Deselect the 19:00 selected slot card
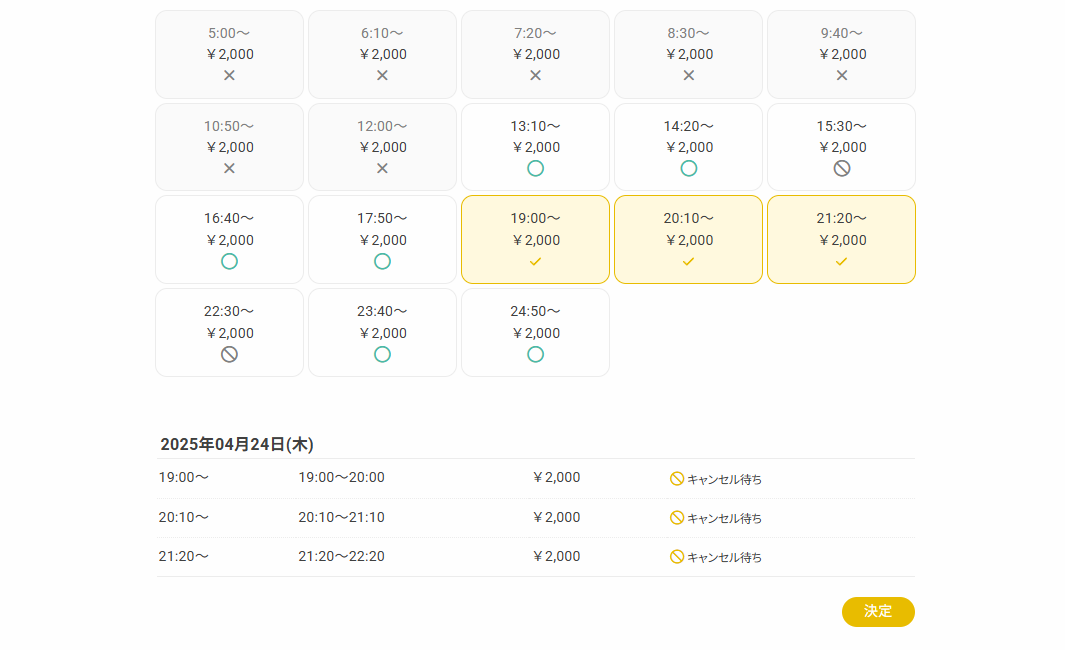 pyautogui.click(x=535, y=240)
